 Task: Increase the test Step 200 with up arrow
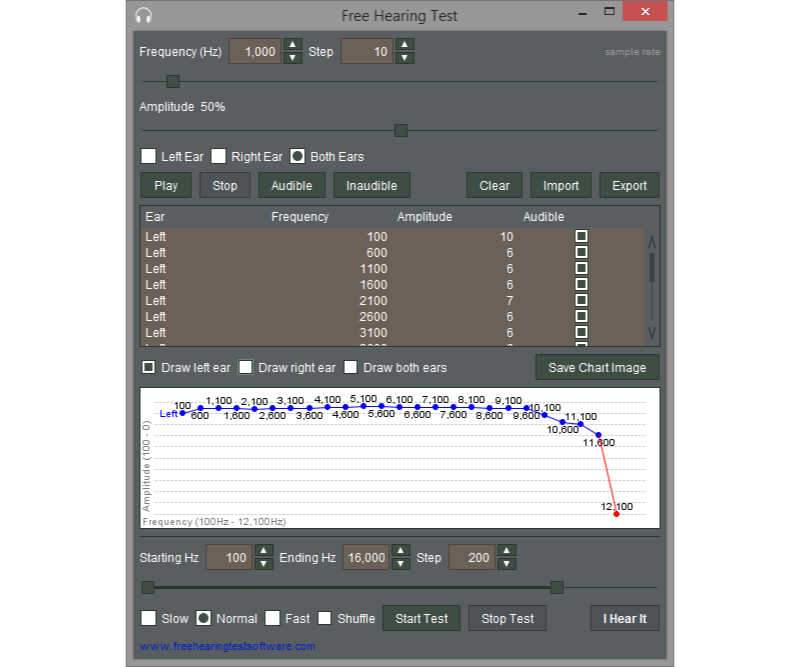(x=506, y=551)
